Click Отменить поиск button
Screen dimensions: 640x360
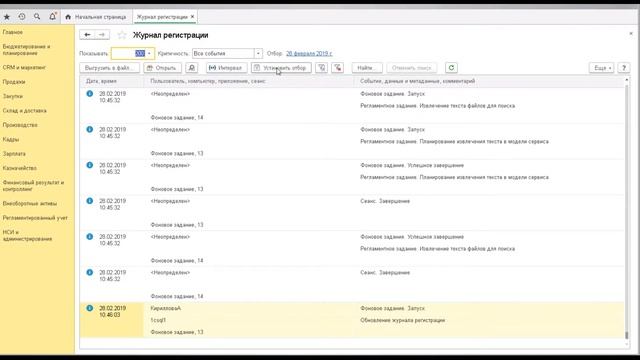pyautogui.click(x=411, y=68)
